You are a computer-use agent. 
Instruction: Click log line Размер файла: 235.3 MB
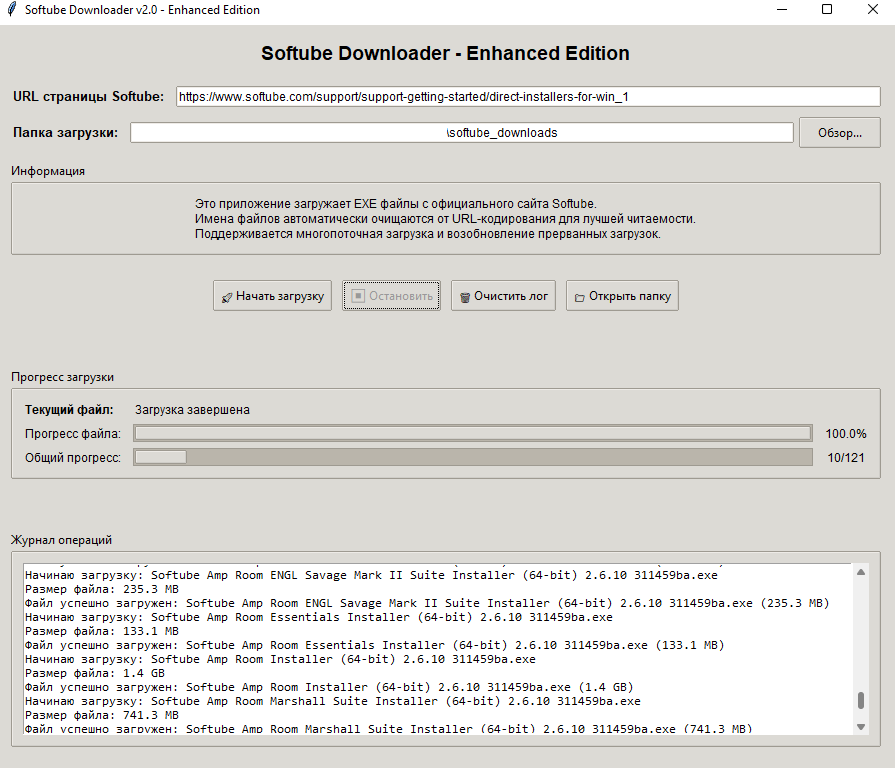pyautogui.click(x=102, y=589)
